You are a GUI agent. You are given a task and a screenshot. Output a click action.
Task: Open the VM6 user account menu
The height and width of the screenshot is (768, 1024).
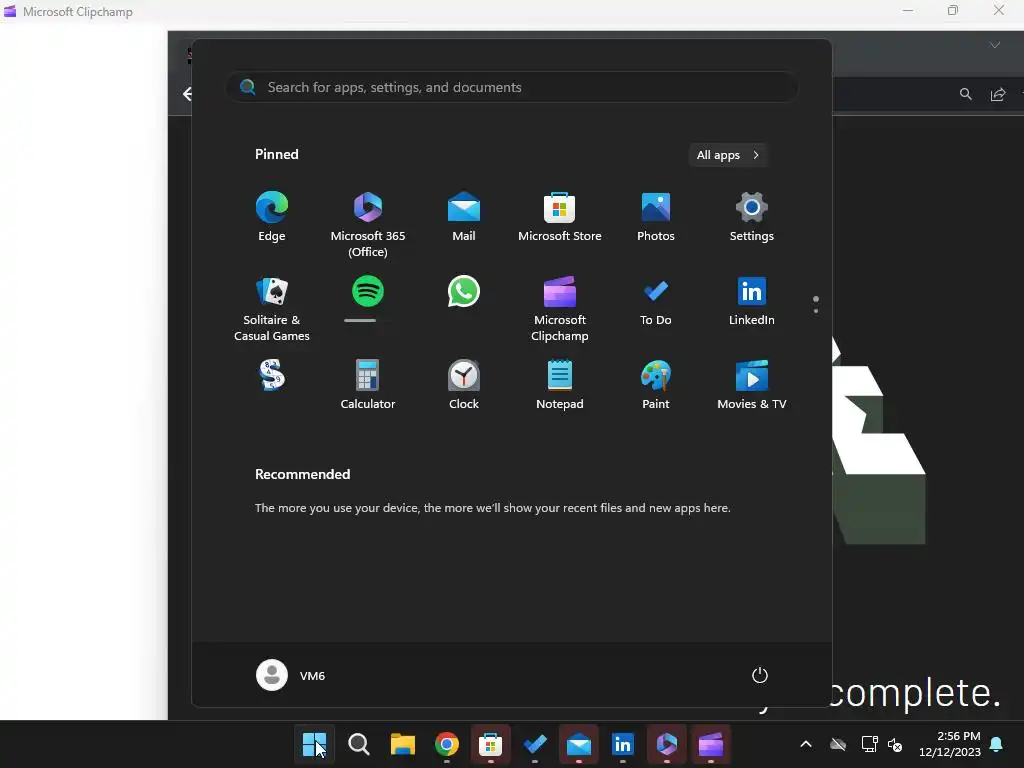pyautogui.click(x=291, y=675)
